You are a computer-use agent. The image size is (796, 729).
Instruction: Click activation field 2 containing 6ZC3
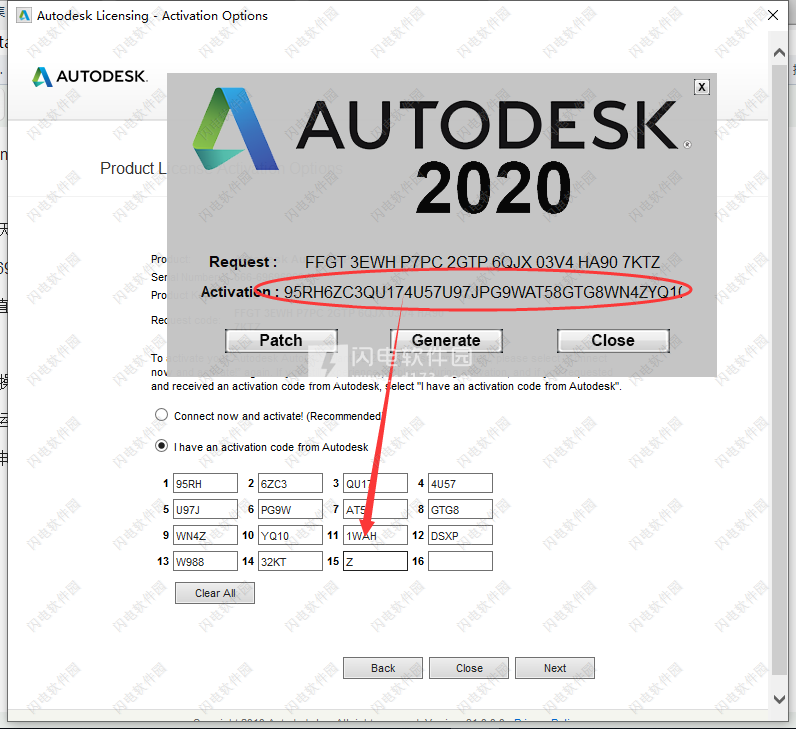pyautogui.click(x=290, y=483)
